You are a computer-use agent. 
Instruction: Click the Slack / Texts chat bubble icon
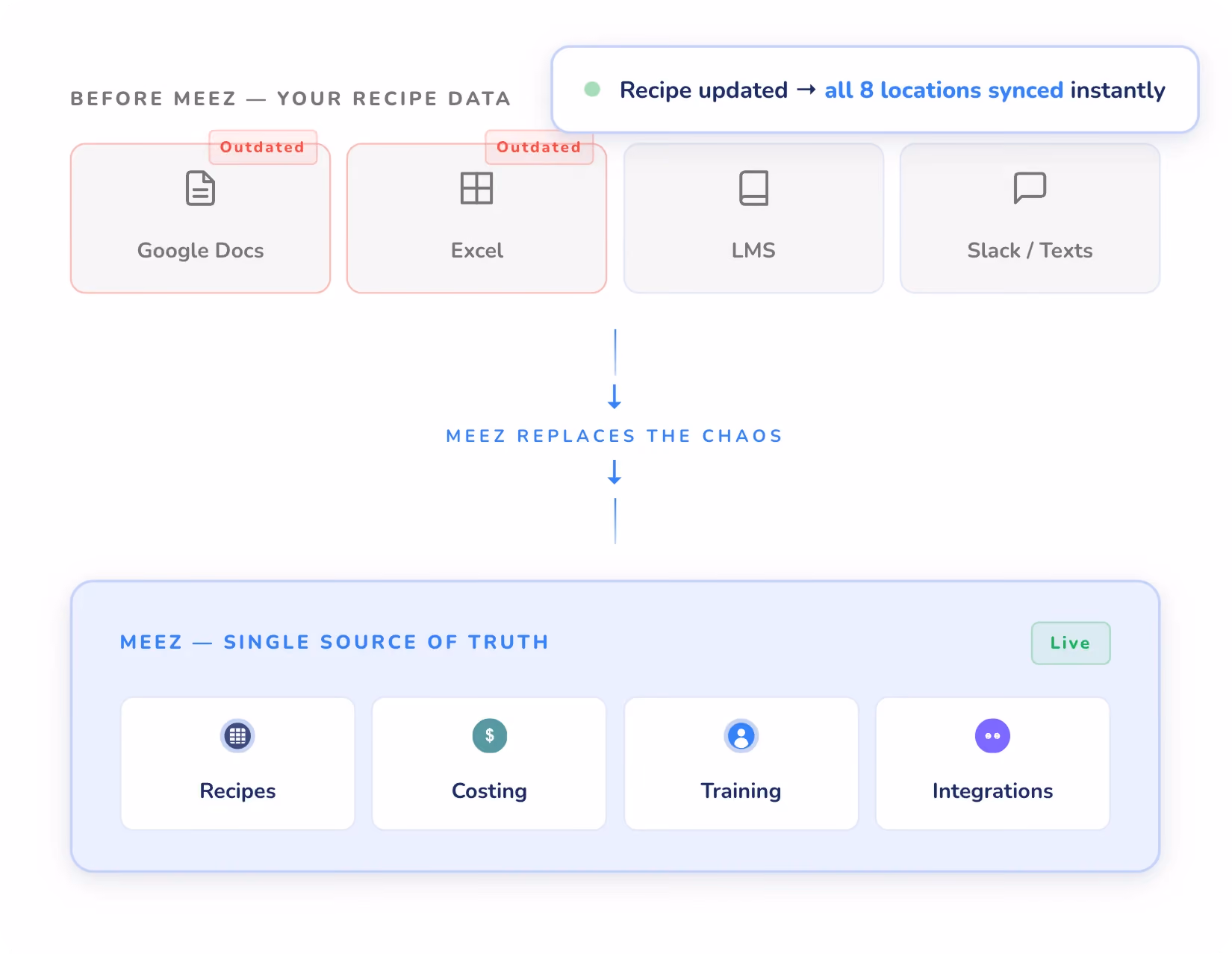pyautogui.click(x=1030, y=188)
